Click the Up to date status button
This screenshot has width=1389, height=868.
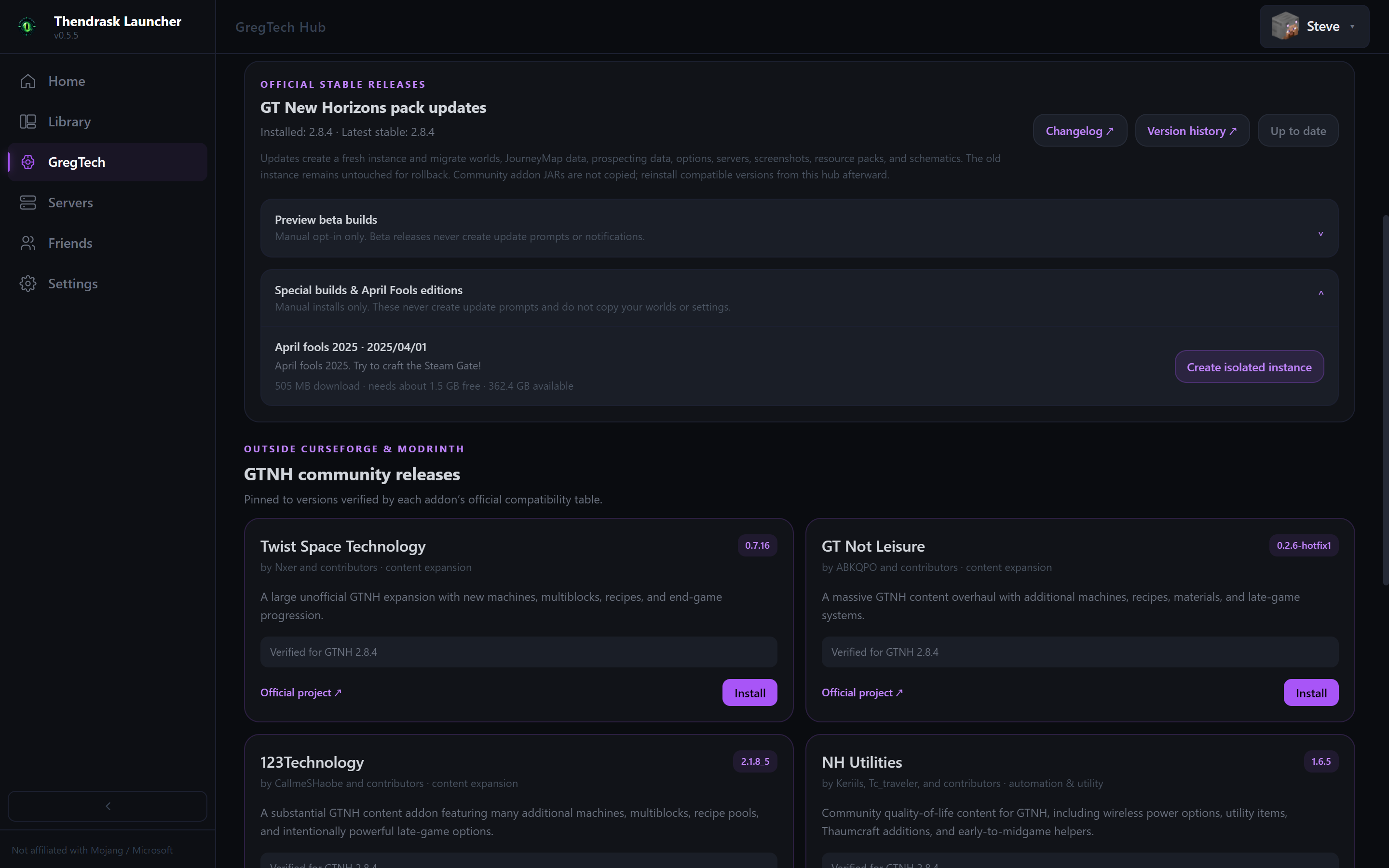coord(1298,131)
